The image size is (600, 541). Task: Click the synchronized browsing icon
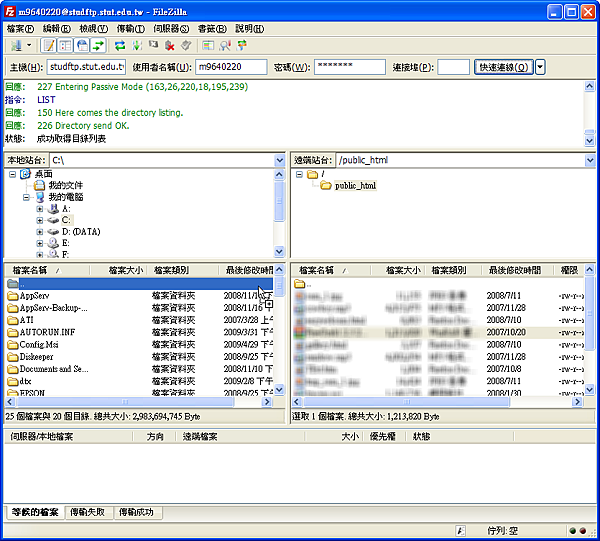[x=241, y=46]
